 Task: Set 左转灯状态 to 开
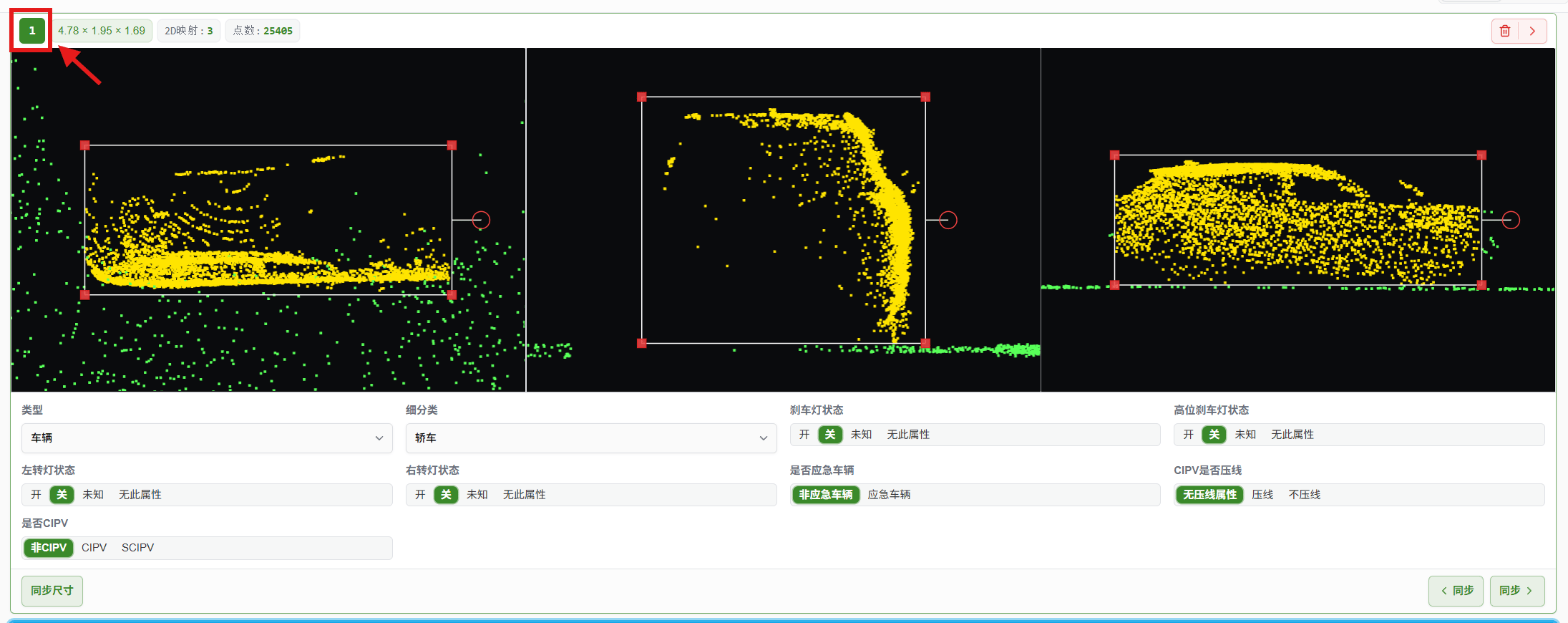click(x=36, y=495)
